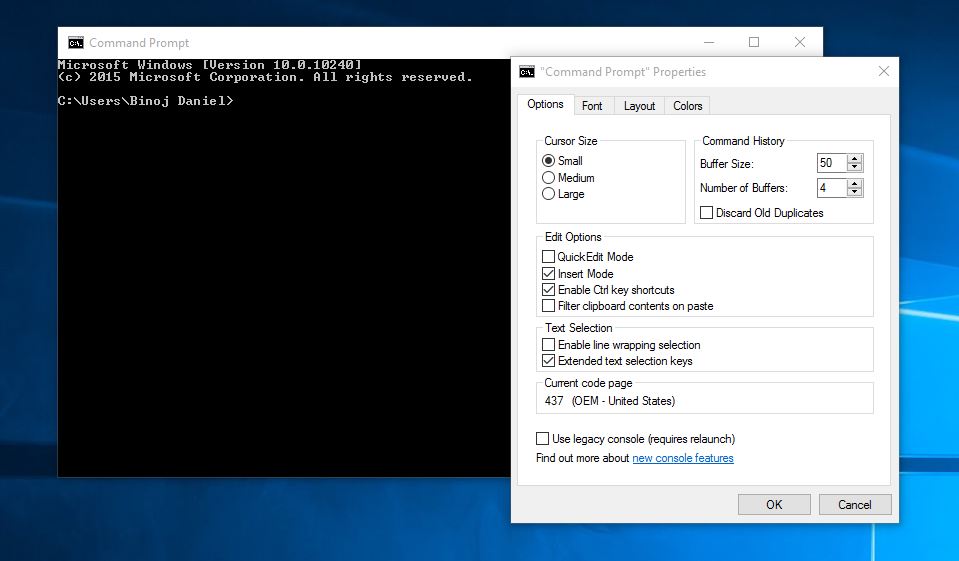
Task: Decrease Buffer Size with down arrow
Action: 855,167
